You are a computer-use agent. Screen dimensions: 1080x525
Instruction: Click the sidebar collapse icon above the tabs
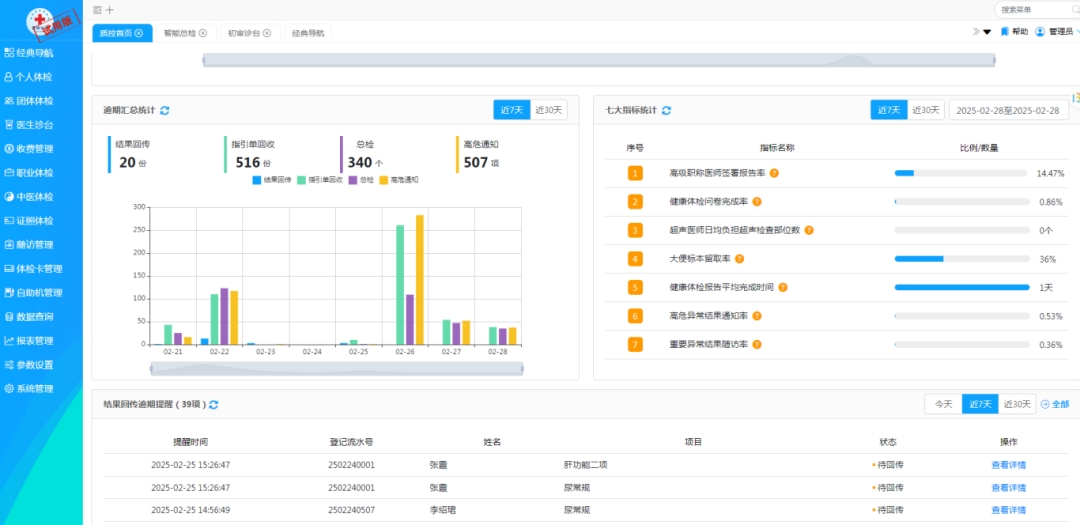(x=97, y=10)
